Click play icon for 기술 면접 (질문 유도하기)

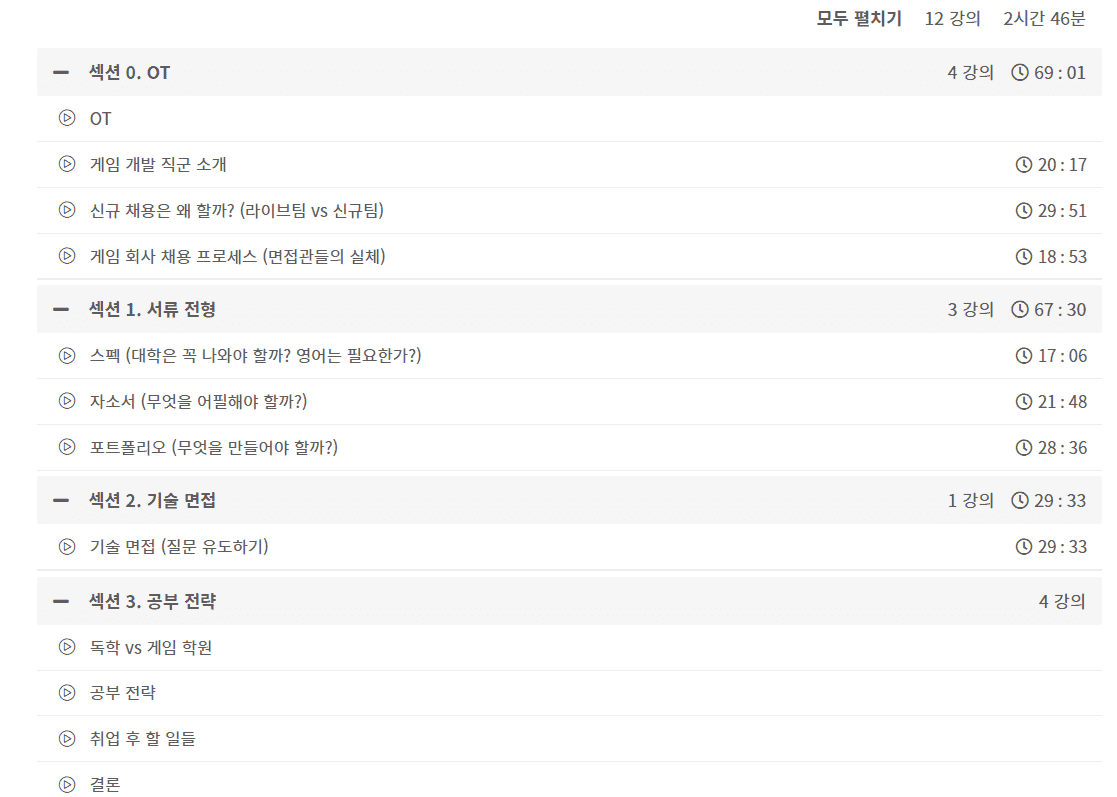click(67, 546)
